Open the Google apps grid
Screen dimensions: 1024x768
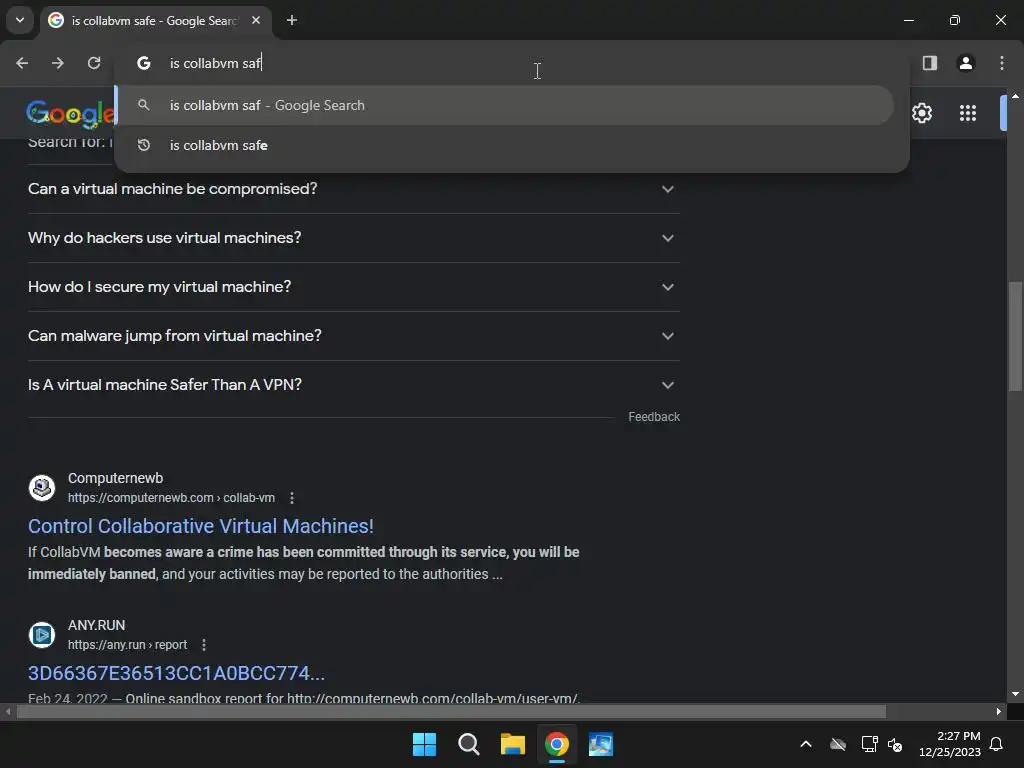point(968,113)
